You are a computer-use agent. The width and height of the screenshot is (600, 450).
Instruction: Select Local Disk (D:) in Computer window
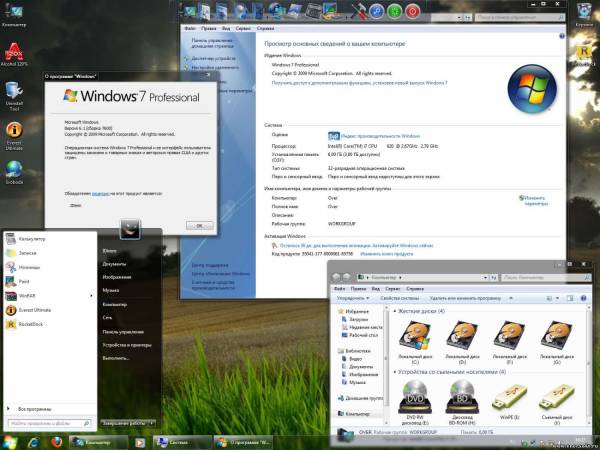462,342
